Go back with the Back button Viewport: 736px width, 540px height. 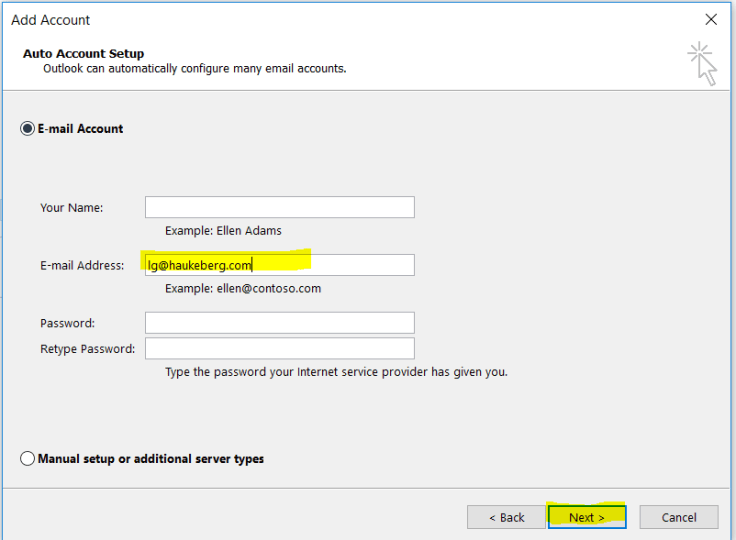point(505,517)
